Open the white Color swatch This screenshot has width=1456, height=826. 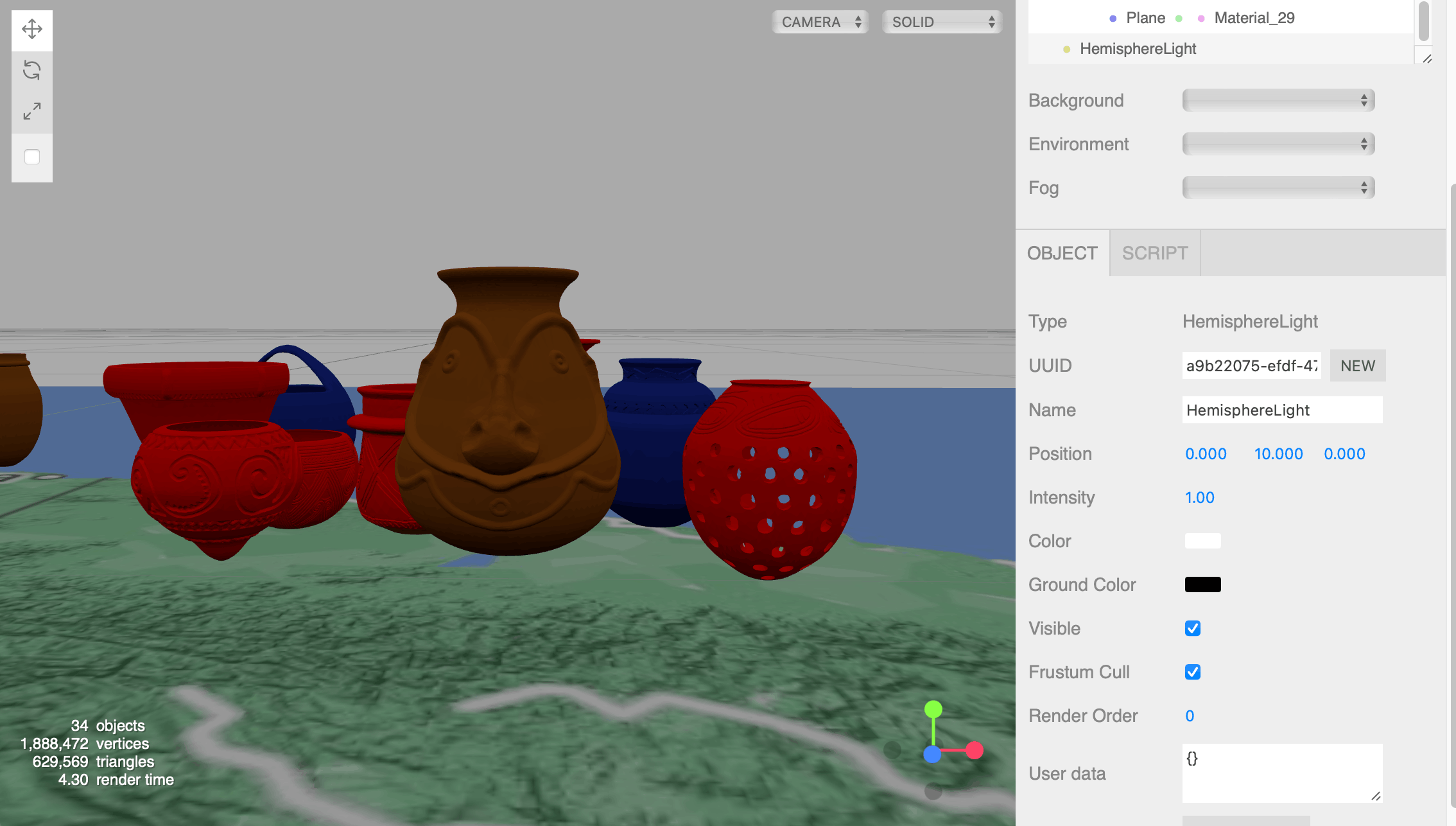(1202, 541)
